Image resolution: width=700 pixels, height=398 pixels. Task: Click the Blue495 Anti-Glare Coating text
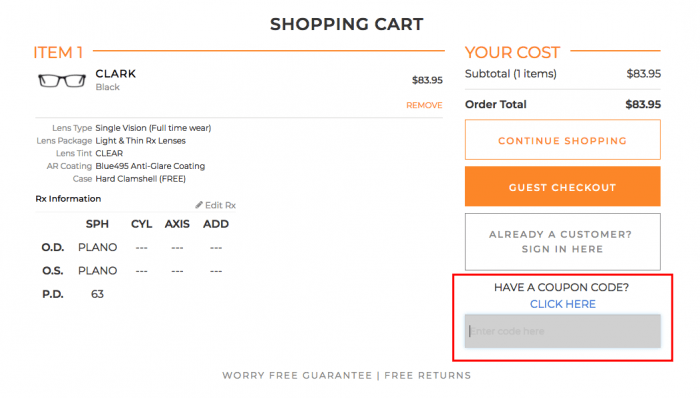coord(150,166)
